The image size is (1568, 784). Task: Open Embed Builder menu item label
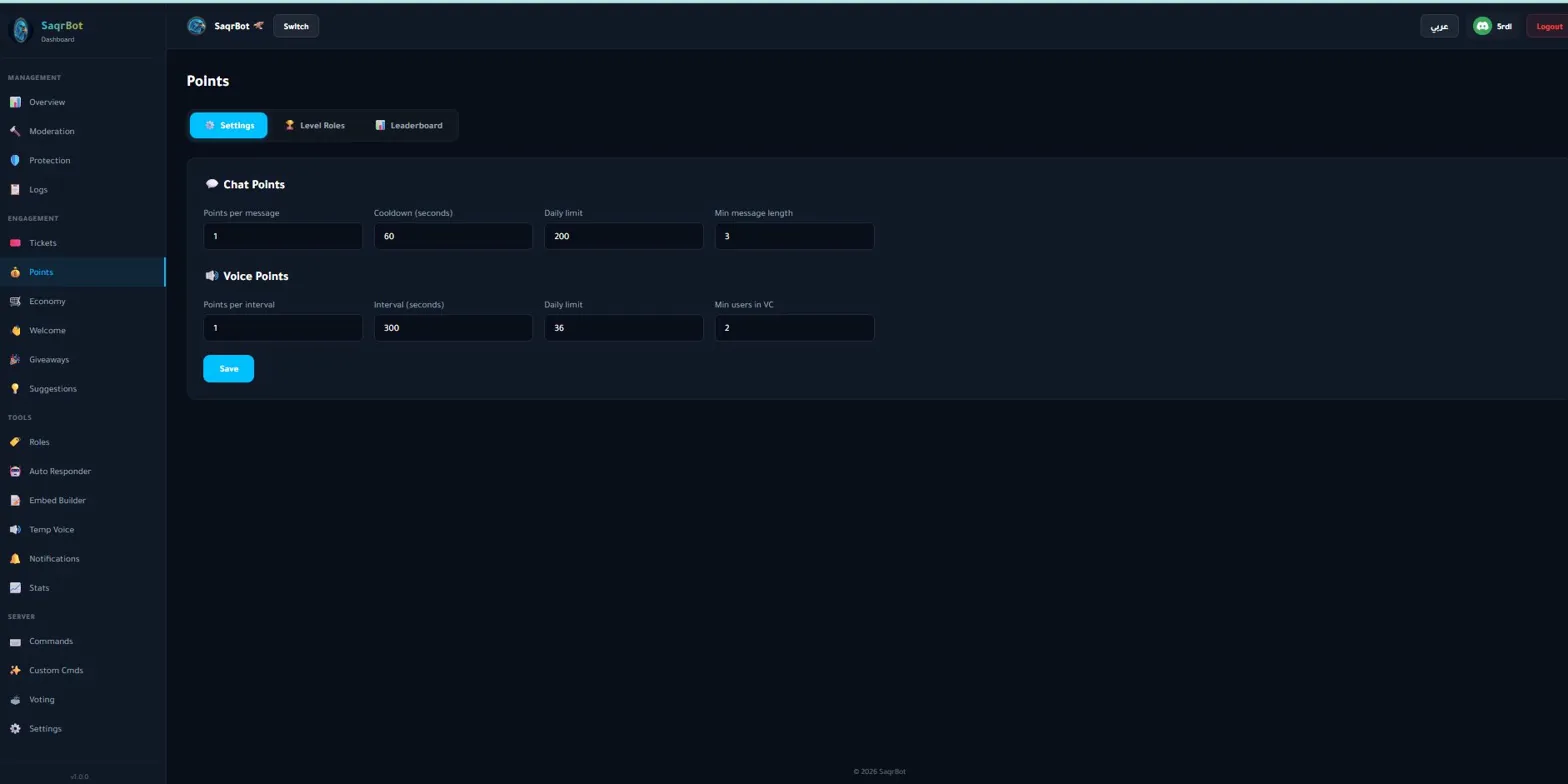click(x=57, y=500)
